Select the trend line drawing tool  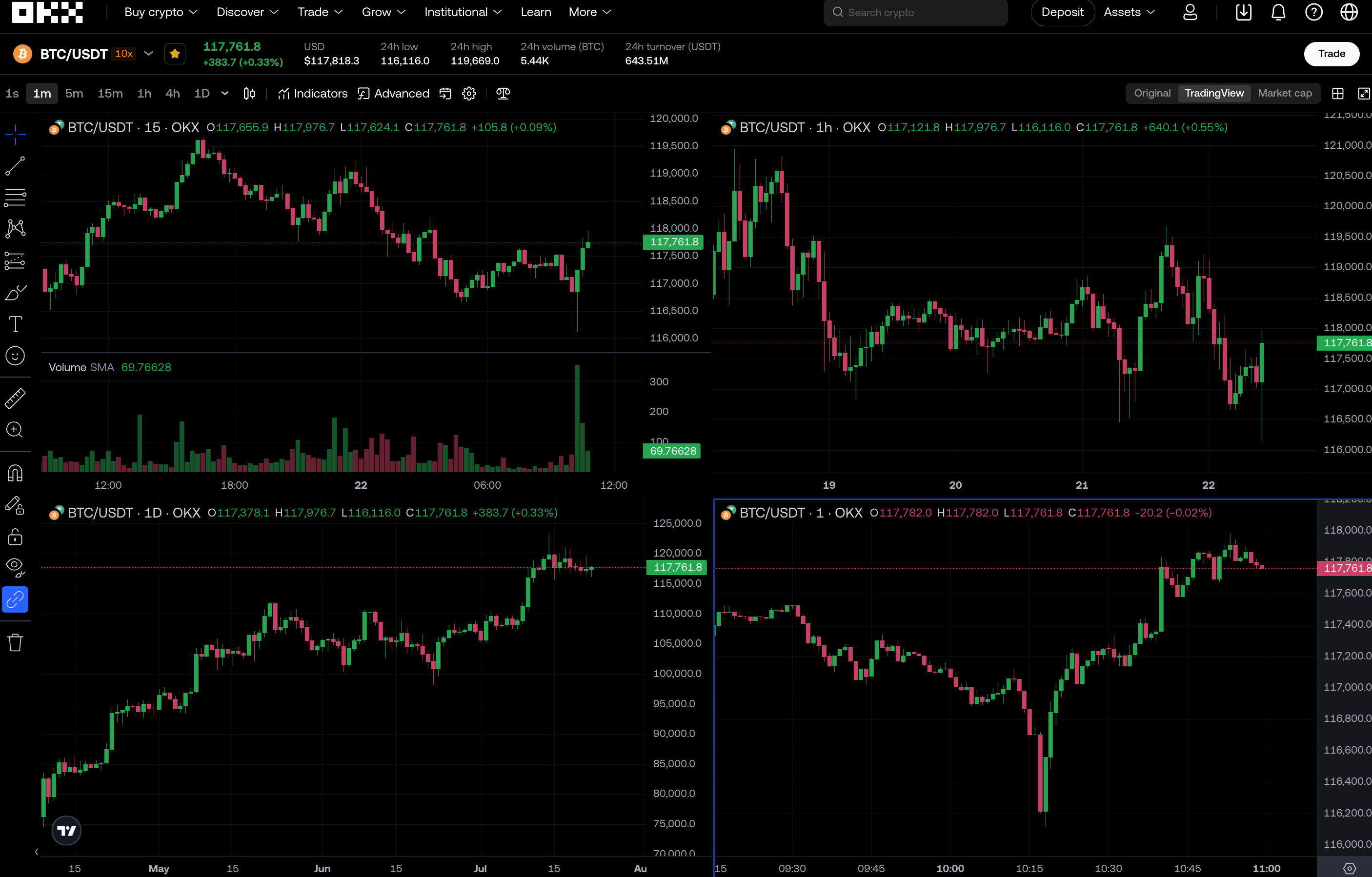click(16, 166)
